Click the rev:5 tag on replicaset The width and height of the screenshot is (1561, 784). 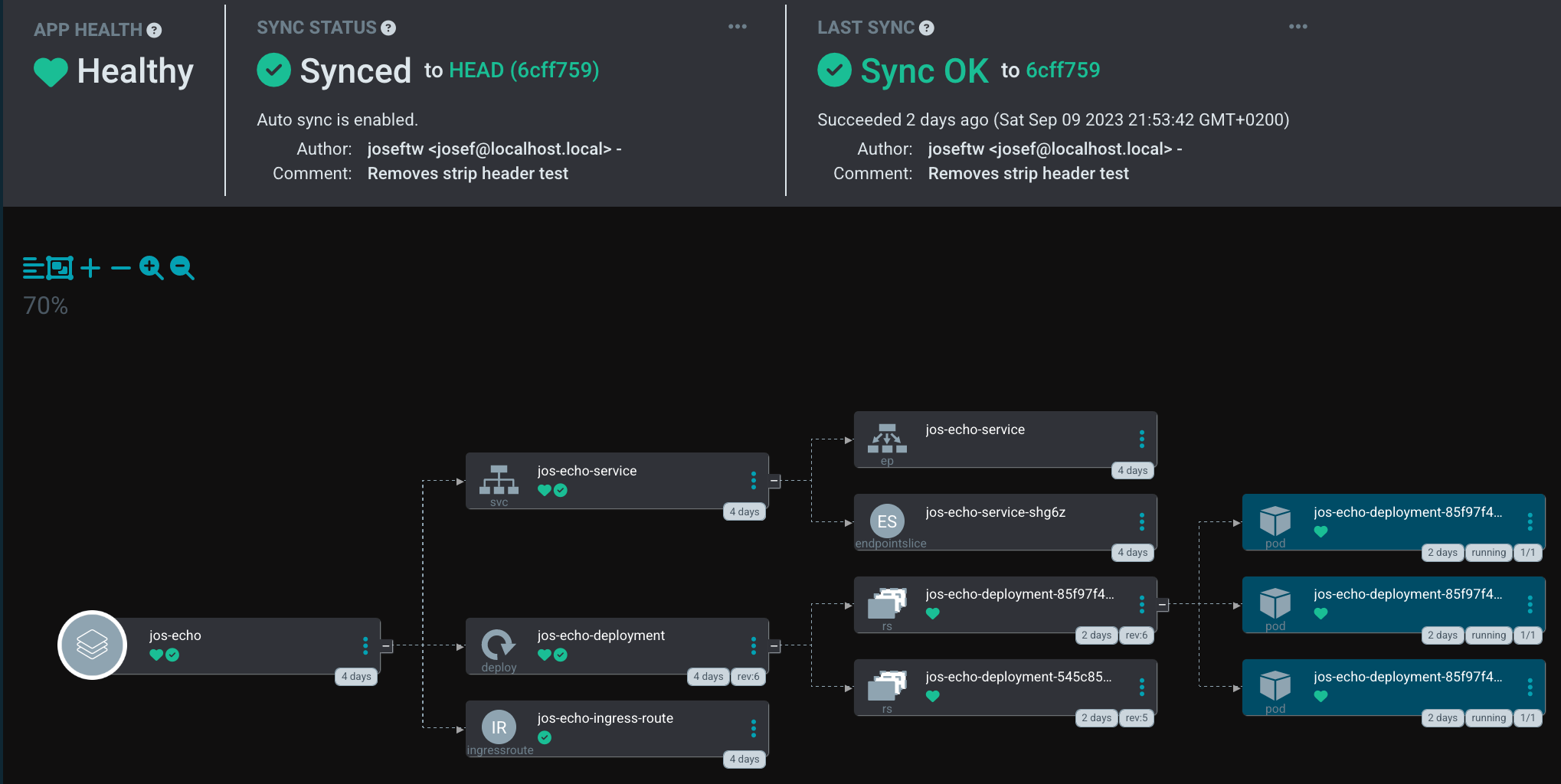(x=1137, y=717)
